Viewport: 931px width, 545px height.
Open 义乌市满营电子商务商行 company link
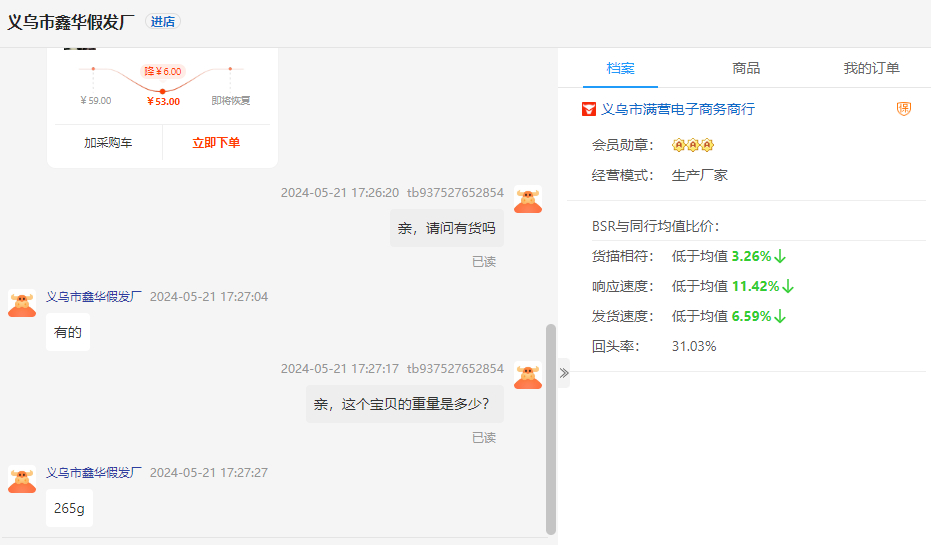(677, 109)
